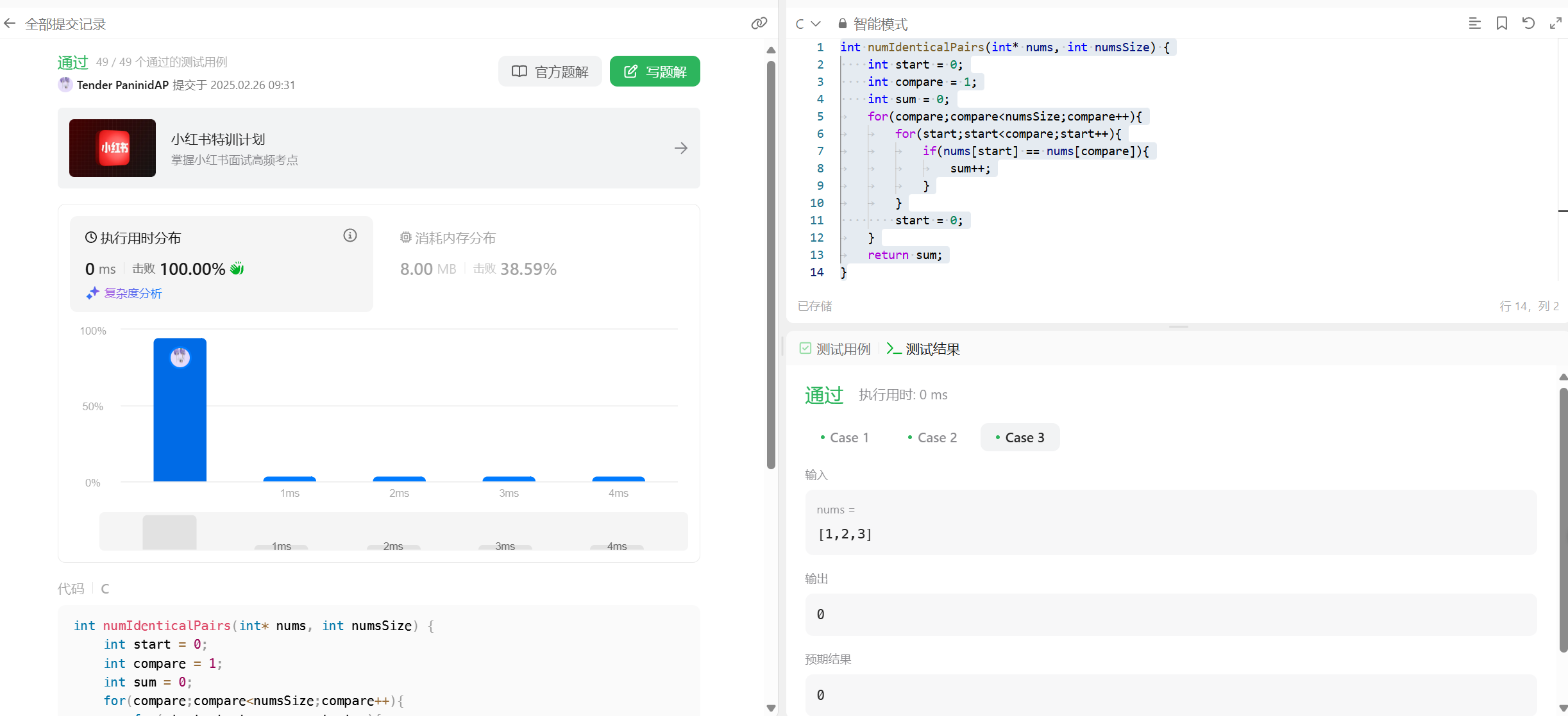Click the 写题解 button

click(x=655, y=71)
